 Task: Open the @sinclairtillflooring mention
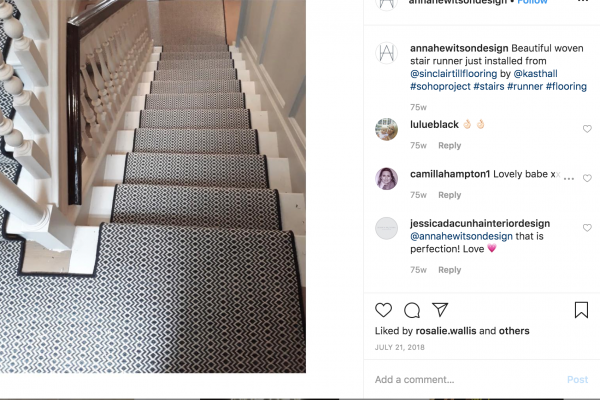(x=453, y=73)
